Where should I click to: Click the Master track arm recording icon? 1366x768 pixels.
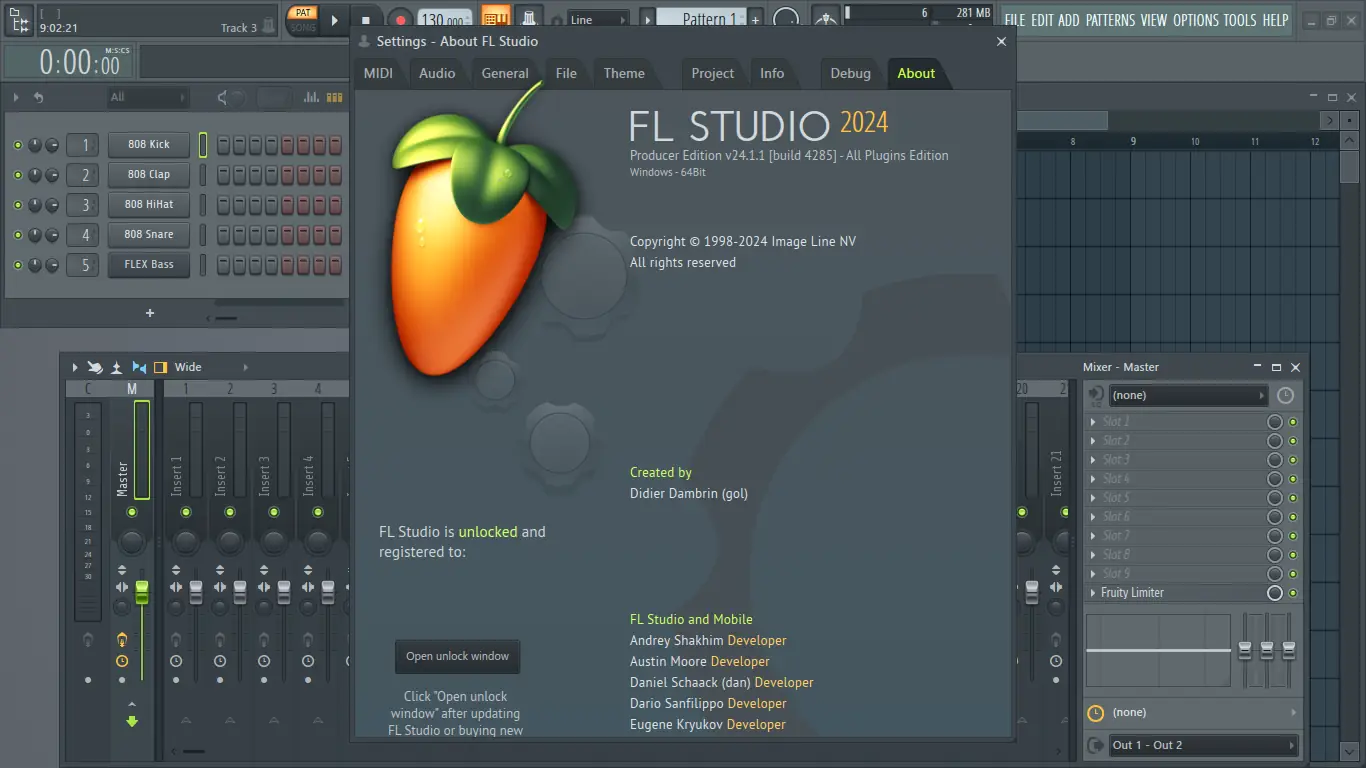point(122,639)
